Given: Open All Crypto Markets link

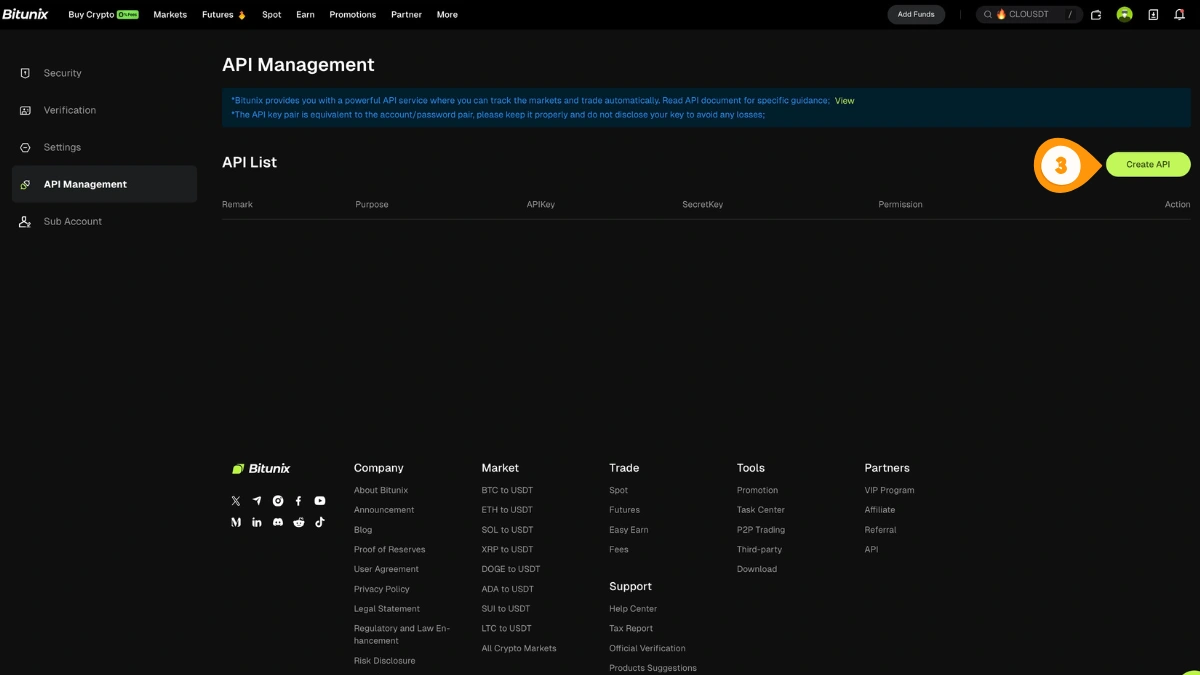Looking at the screenshot, I should click(519, 648).
